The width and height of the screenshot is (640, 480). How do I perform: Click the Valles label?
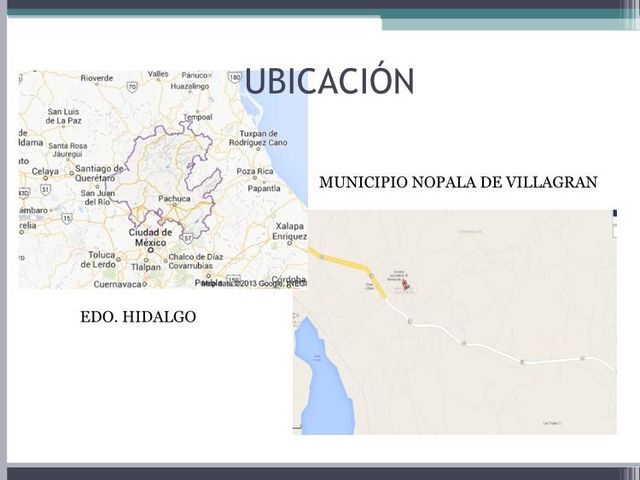click(x=158, y=74)
